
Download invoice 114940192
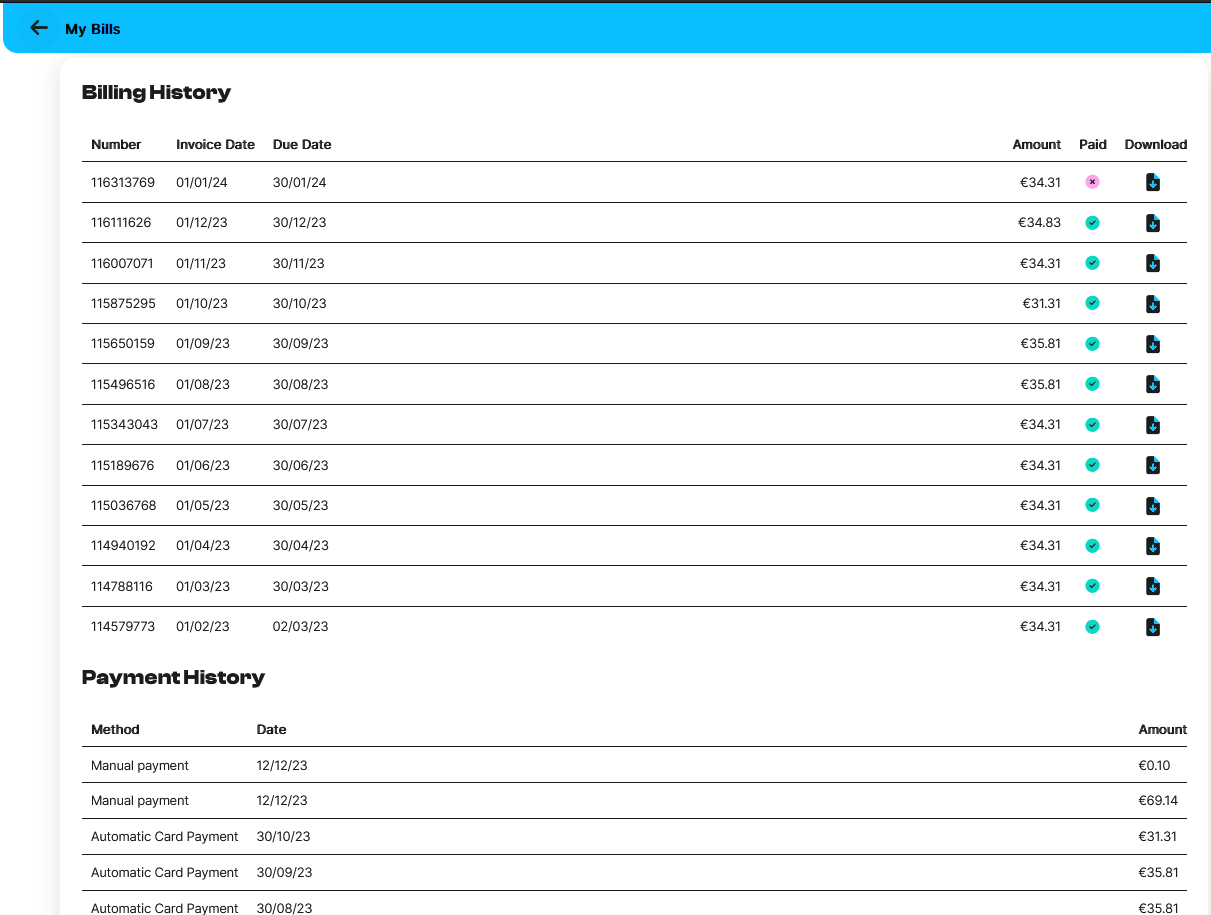(1153, 546)
